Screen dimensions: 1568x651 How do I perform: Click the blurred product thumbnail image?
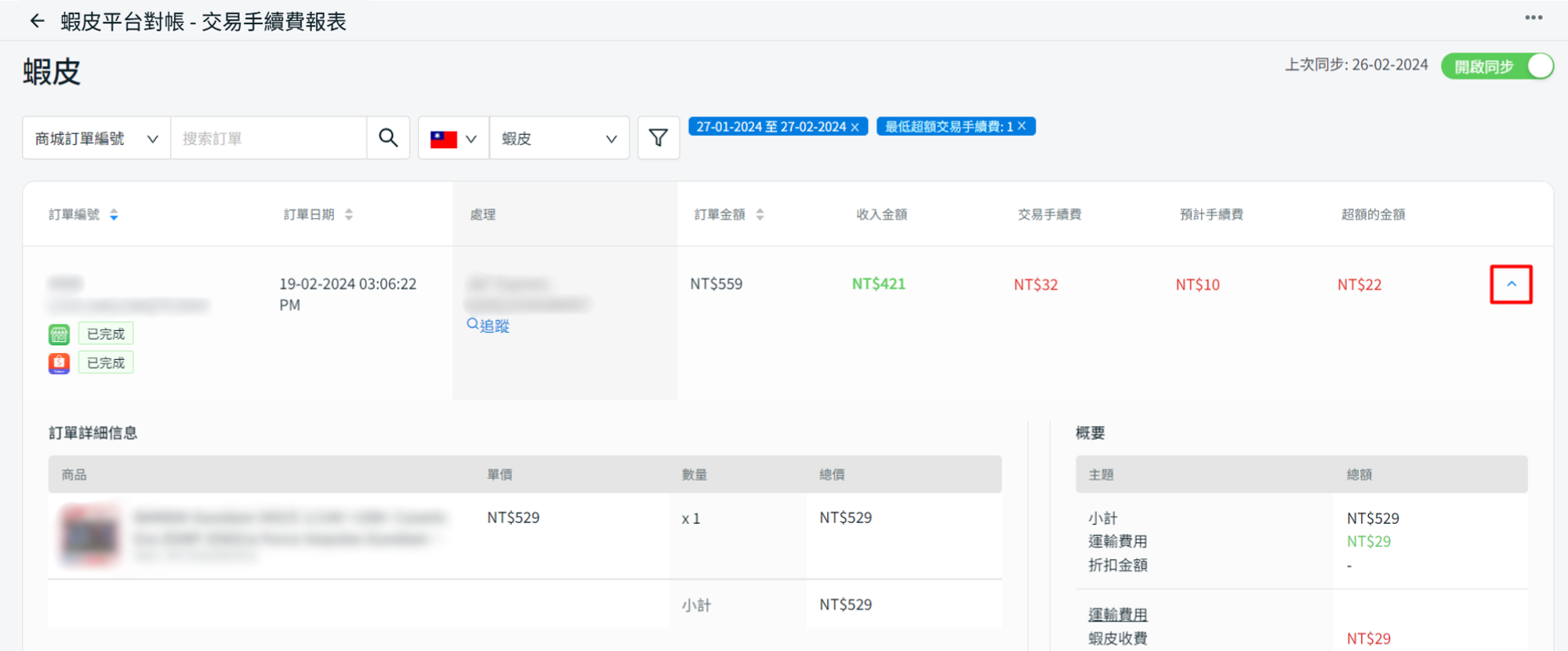tap(90, 536)
